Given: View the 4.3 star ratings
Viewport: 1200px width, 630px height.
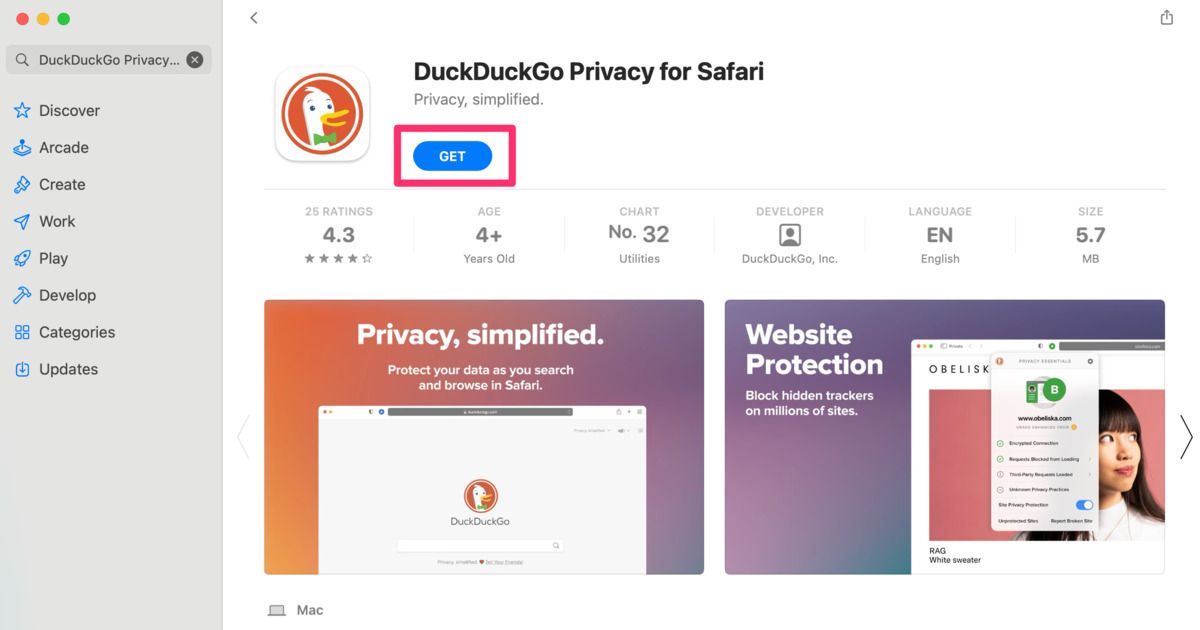Looking at the screenshot, I should [x=338, y=237].
